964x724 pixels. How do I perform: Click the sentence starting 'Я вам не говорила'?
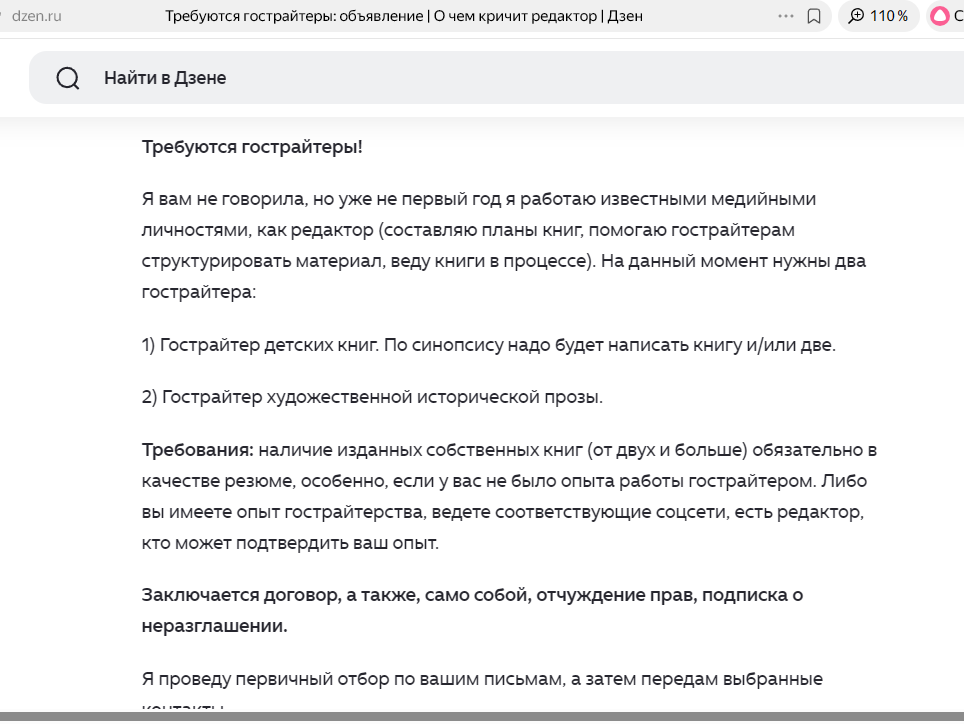479,199
